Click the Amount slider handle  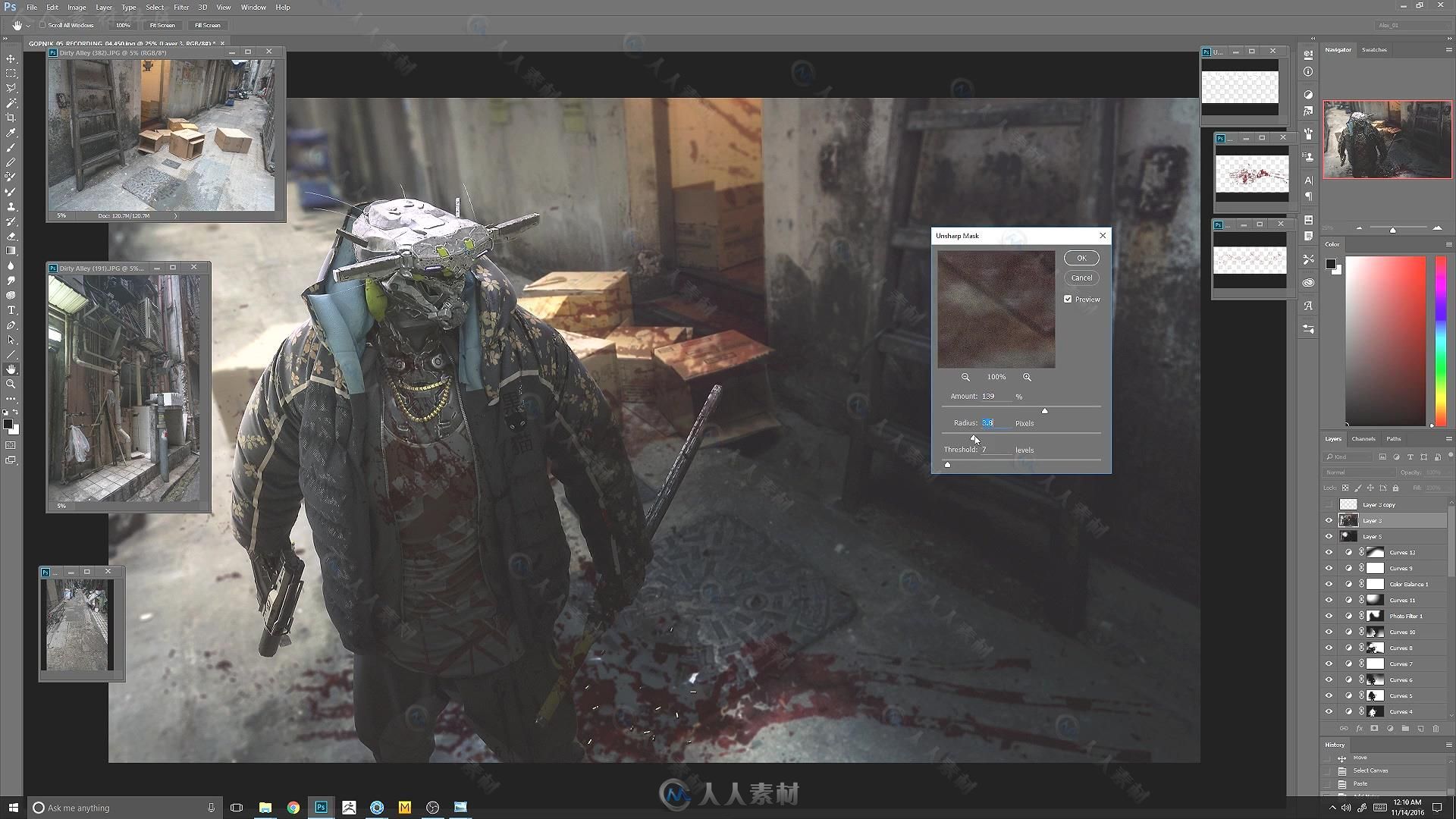tap(1045, 411)
